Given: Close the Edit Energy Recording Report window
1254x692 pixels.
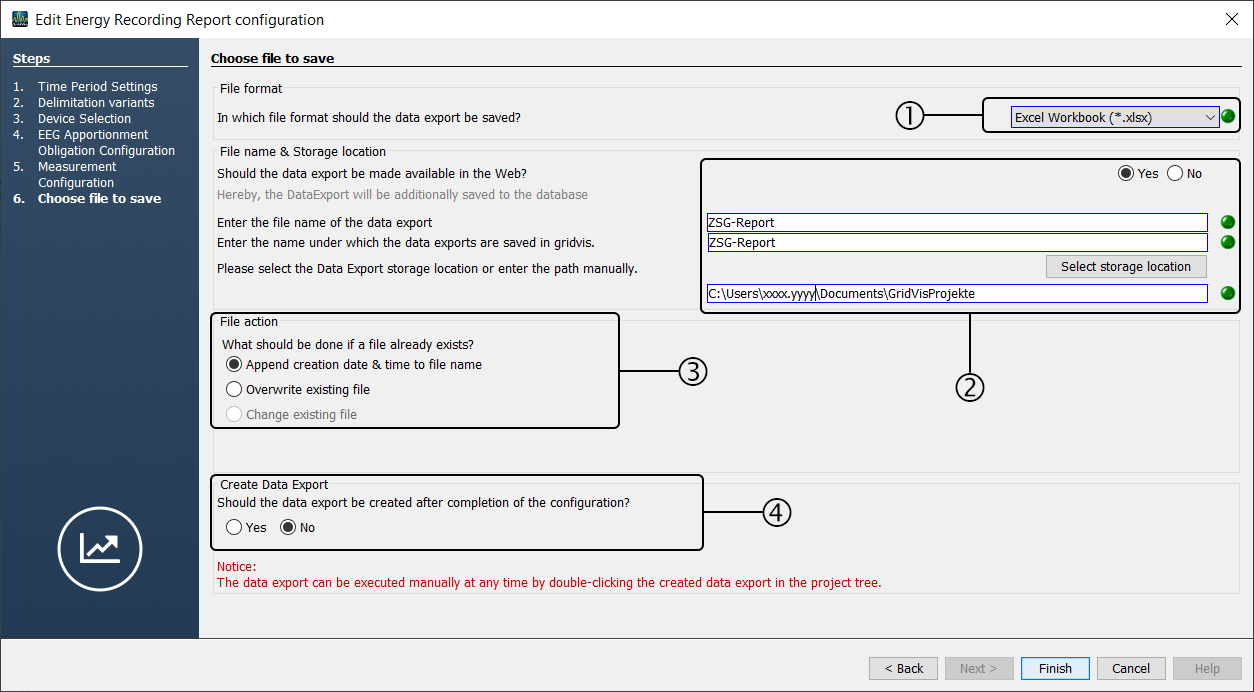Looking at the screenshot, I should tap(1231, 19).
